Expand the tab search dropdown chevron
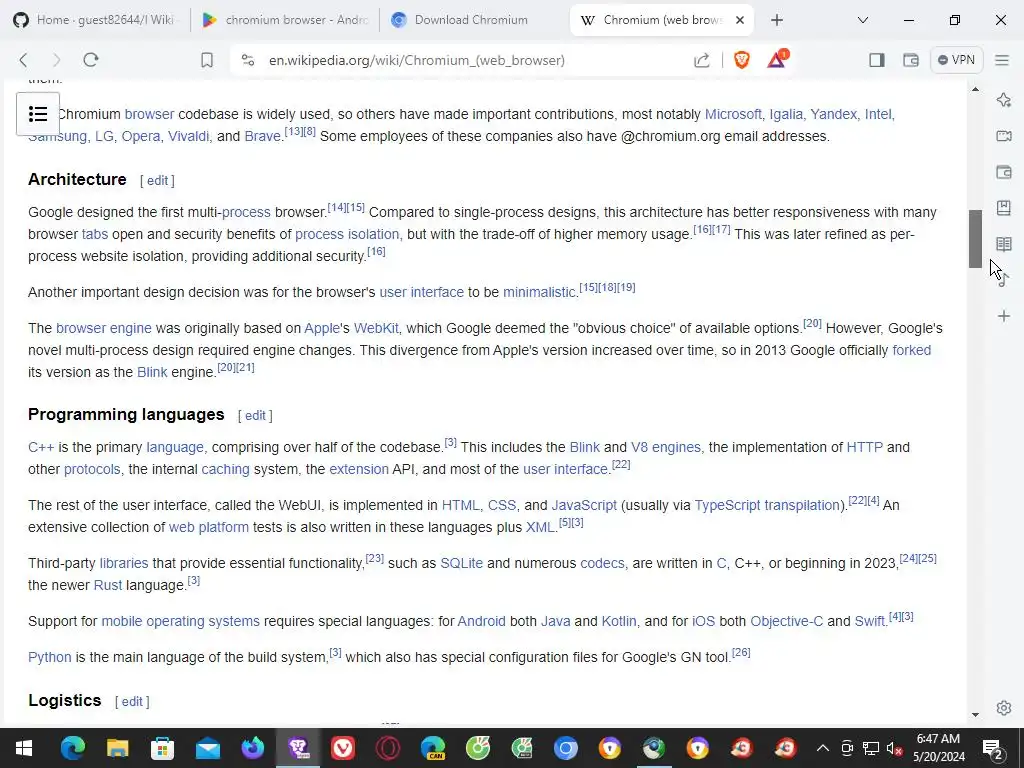The image size is (1024, 768). 863,20
